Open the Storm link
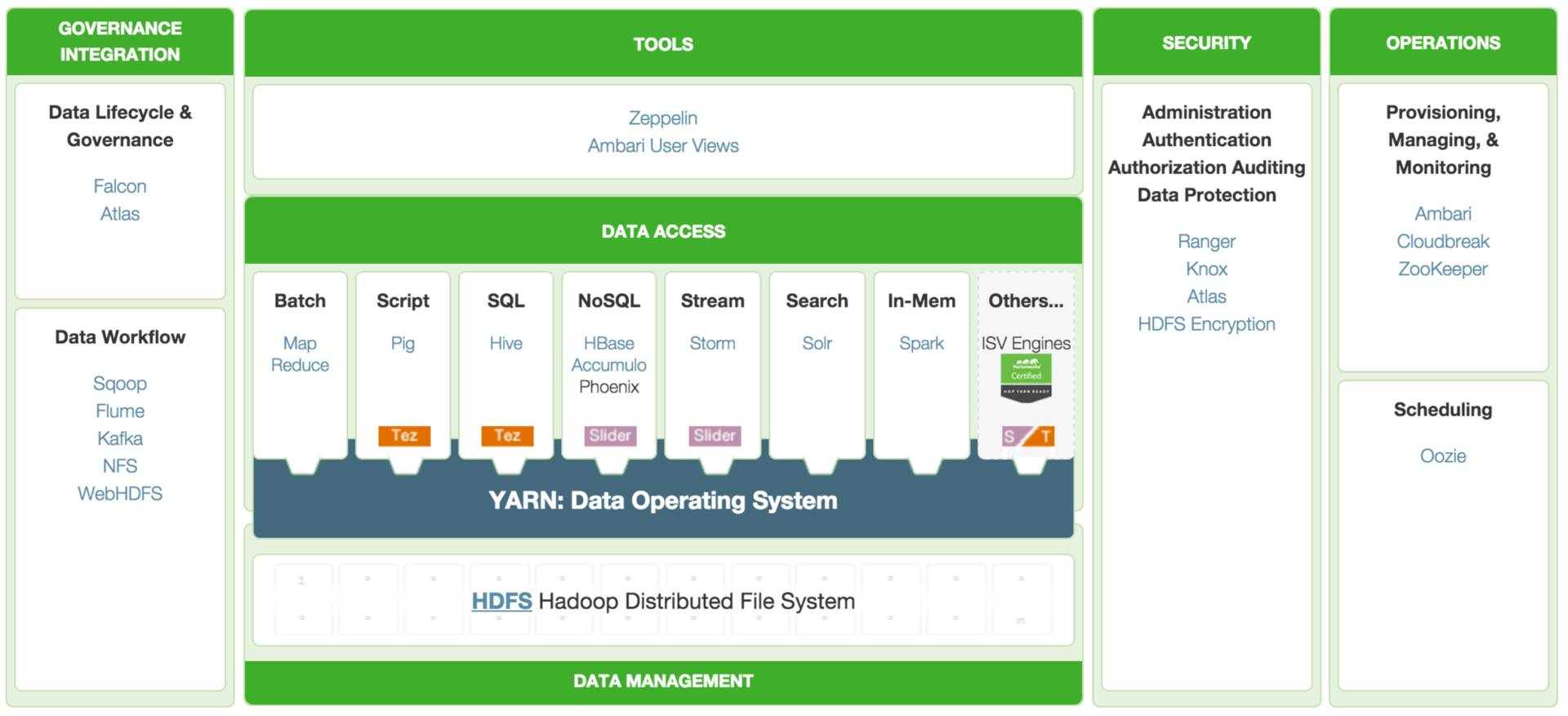The width and height of the screenshot is (1568, 716). tap(712, 344)
